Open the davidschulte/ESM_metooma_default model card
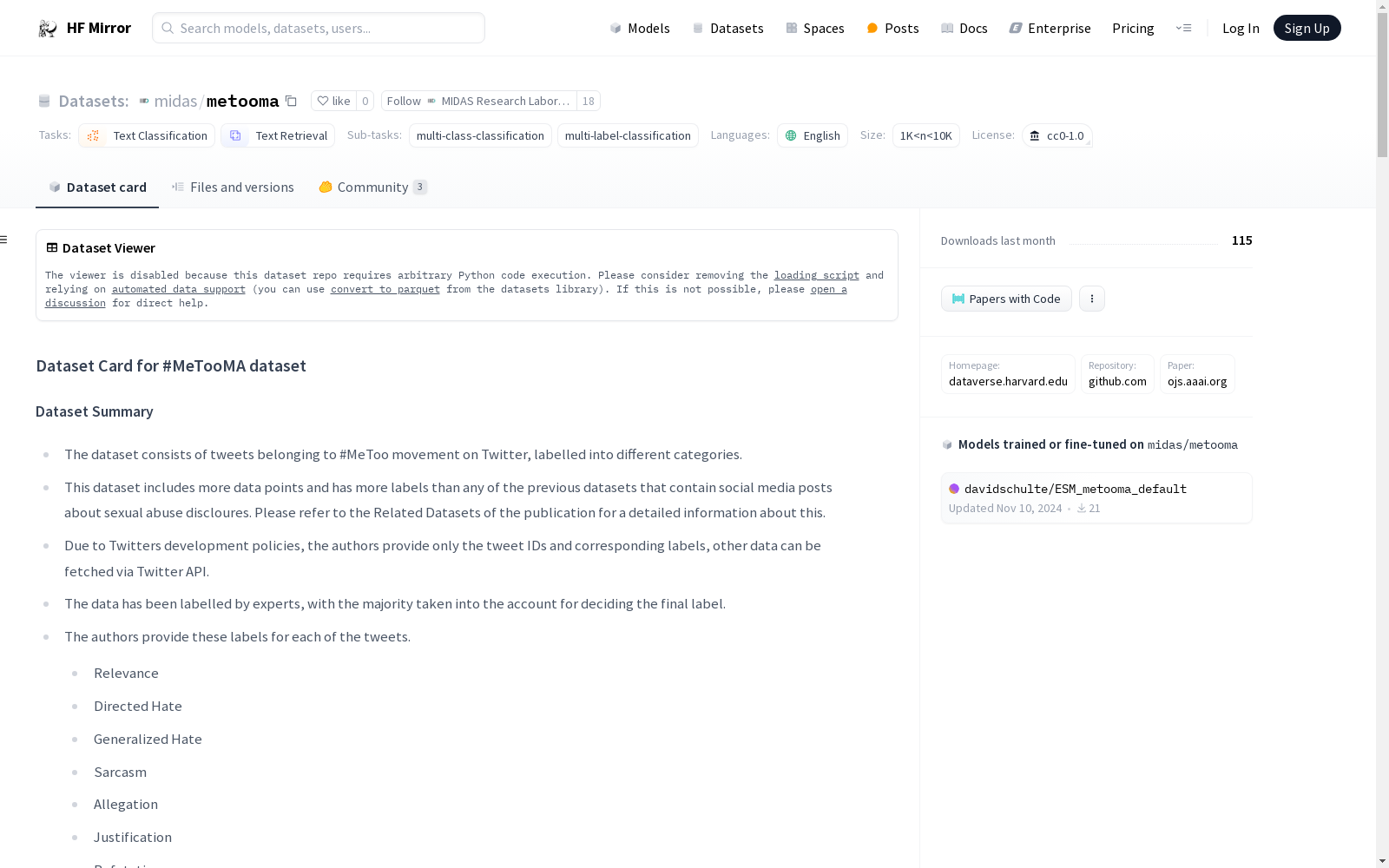Viewport: 1389px width, 868px height. point(1096,498)
